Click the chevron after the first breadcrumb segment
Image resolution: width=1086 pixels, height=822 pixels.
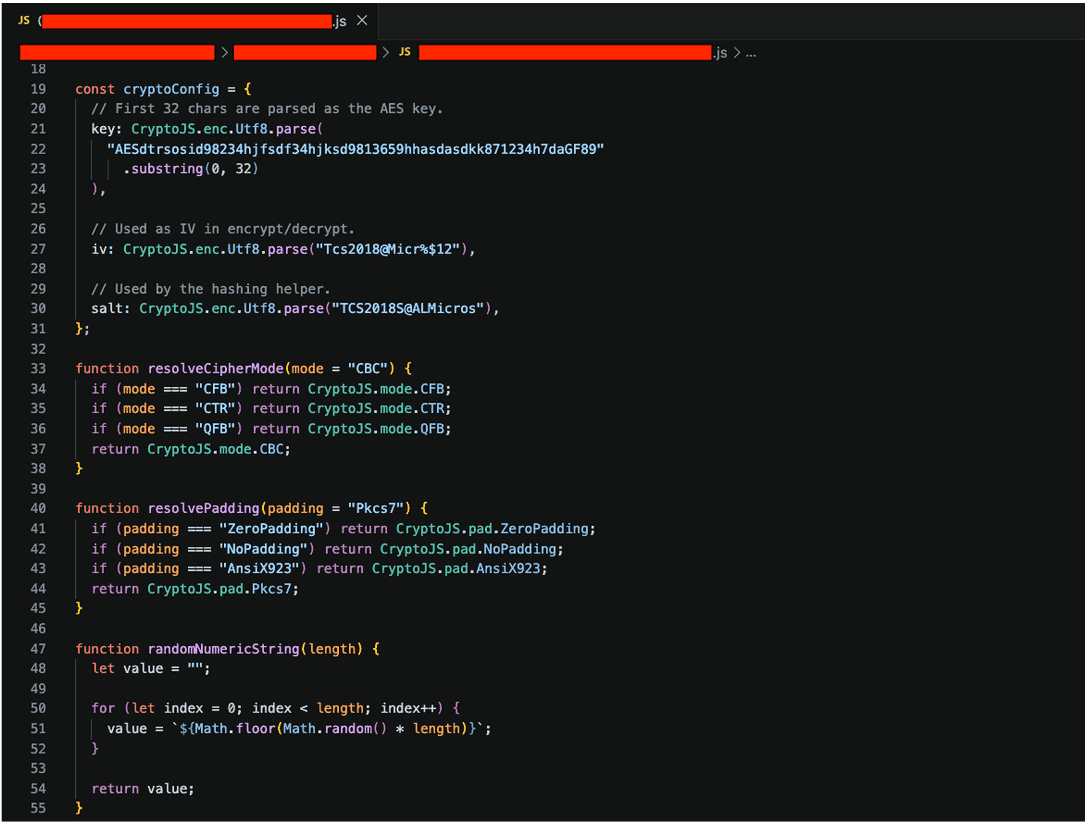pyautogui.click(x=224, y=53)
